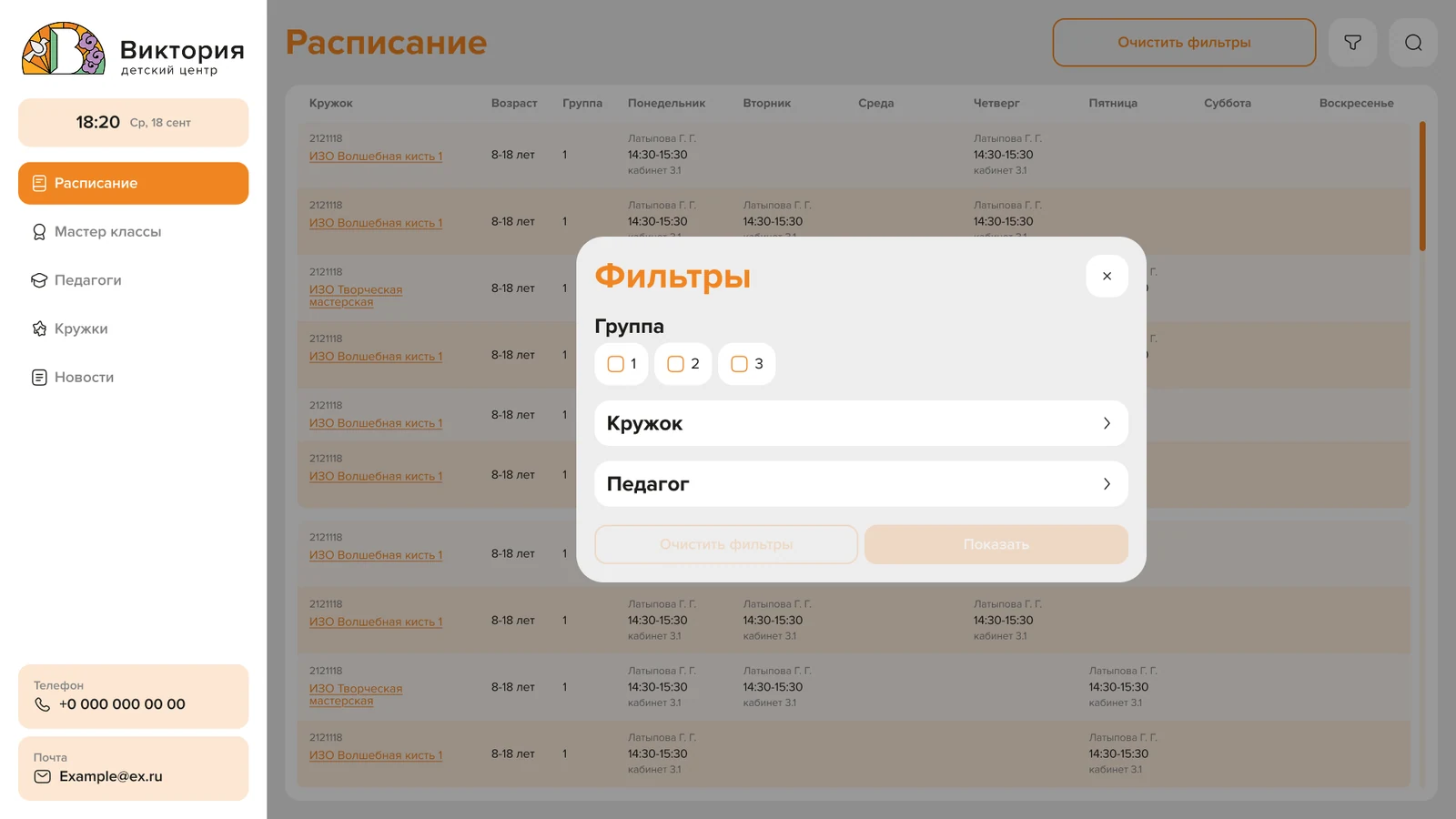Screen dimensions: 1456x819
Task: Check group 2 checkbox
Action: pos(675,364)
